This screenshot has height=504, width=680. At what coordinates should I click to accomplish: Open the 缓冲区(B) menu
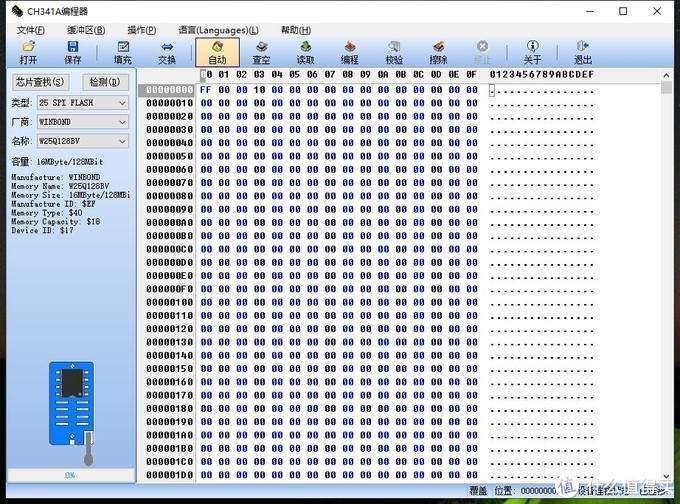[86, 30]
